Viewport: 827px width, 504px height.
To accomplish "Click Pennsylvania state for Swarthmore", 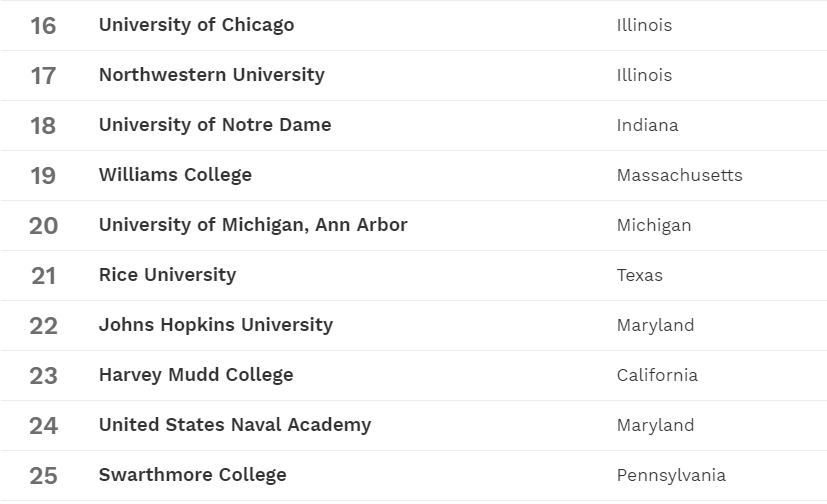I will click(x=671, y=475).
